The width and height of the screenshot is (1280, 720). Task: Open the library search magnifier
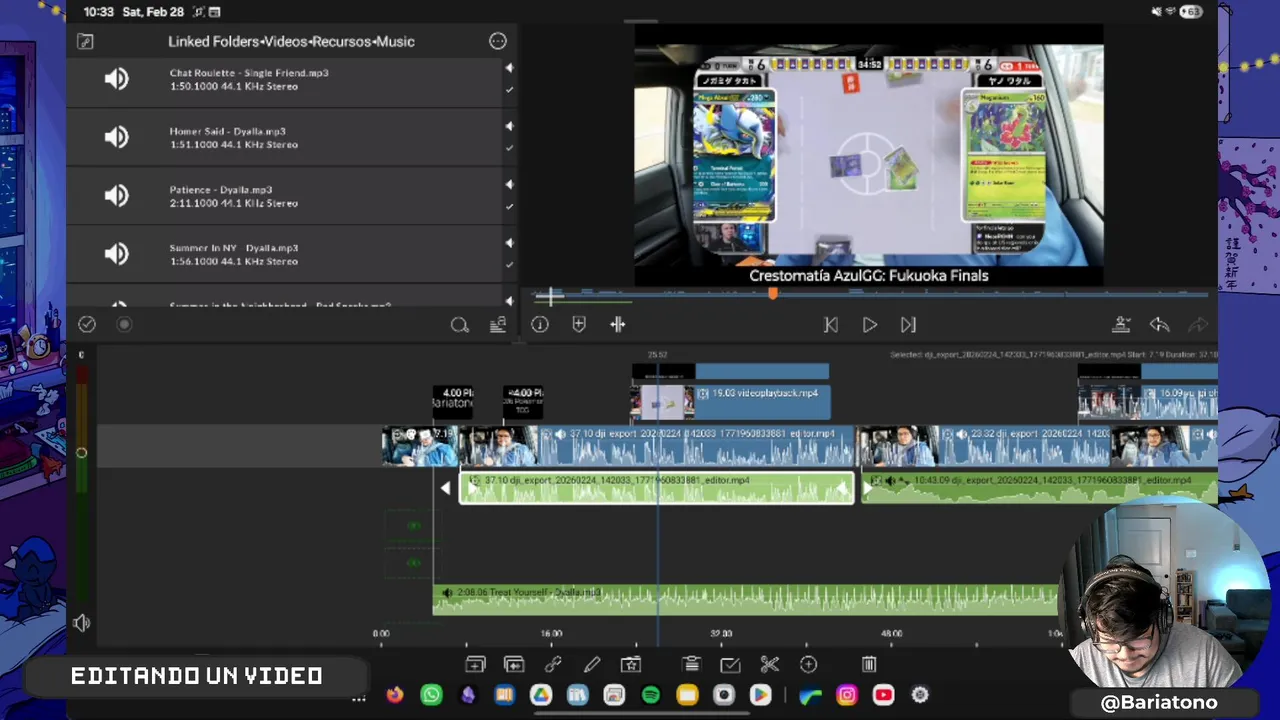click(x=460, y=325)
